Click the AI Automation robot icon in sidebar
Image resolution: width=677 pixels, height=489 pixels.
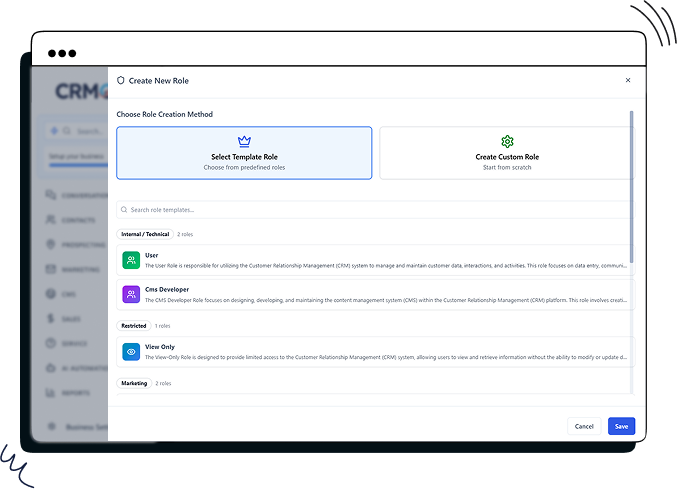(x=51, y=368)
